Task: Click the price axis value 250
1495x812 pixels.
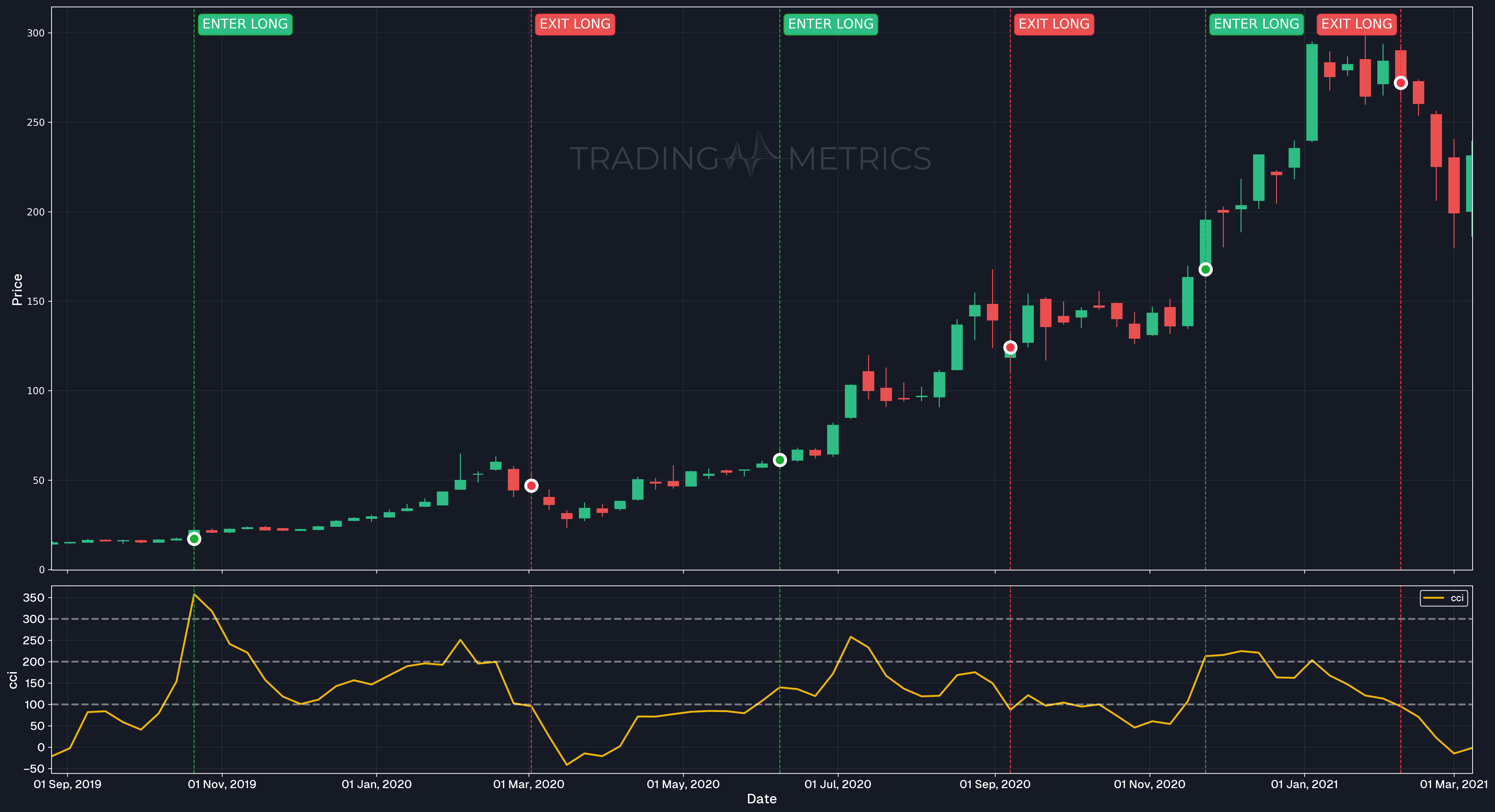Action: 36,122
